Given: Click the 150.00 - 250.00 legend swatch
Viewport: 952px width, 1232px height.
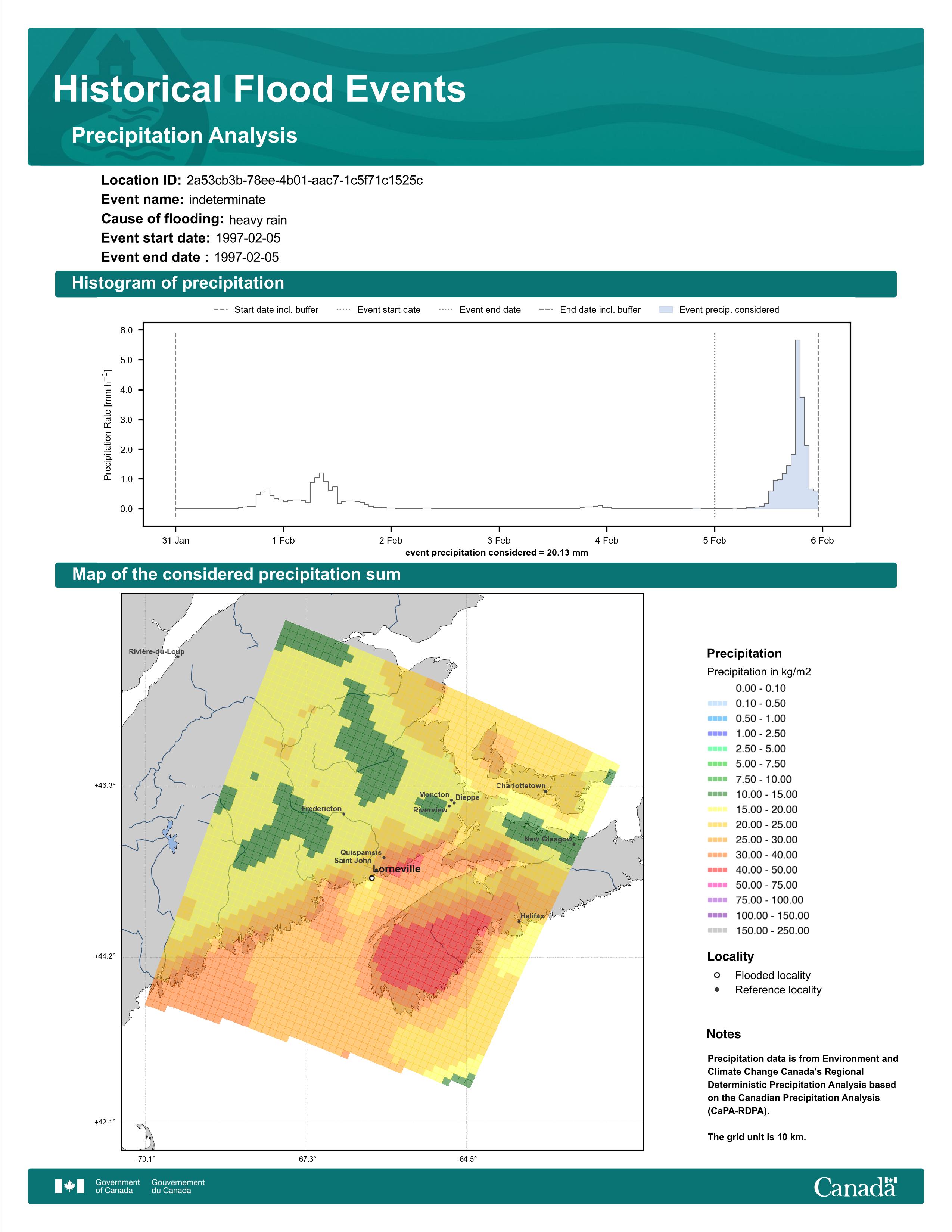Looking at the screenshot, I should 718,931.
